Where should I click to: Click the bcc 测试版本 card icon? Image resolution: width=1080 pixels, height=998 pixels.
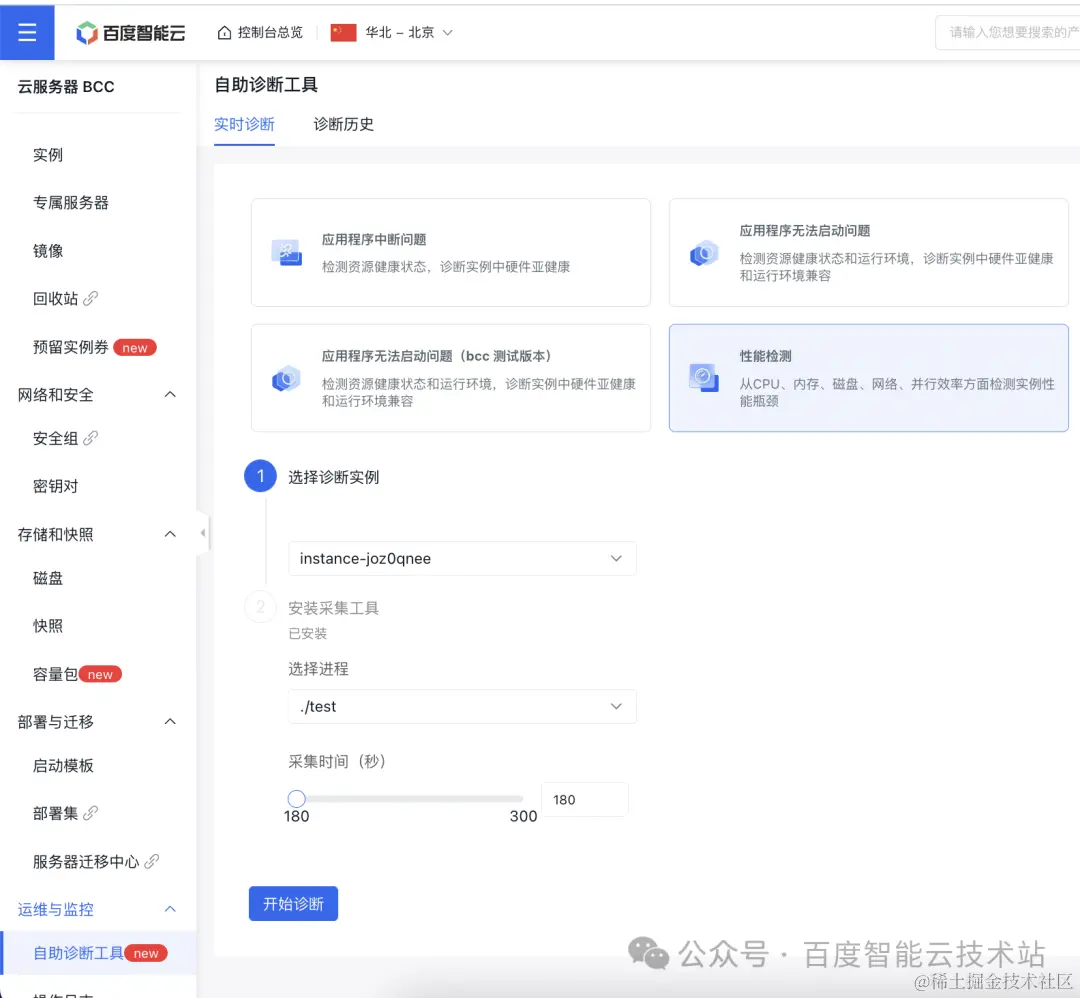tap(287, 378)
